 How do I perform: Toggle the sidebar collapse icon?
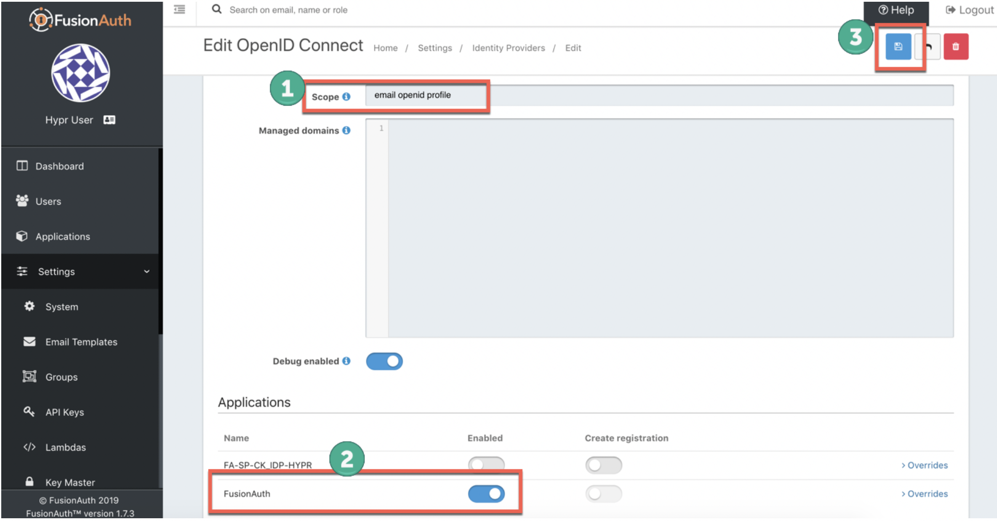[x=180, y=10]
